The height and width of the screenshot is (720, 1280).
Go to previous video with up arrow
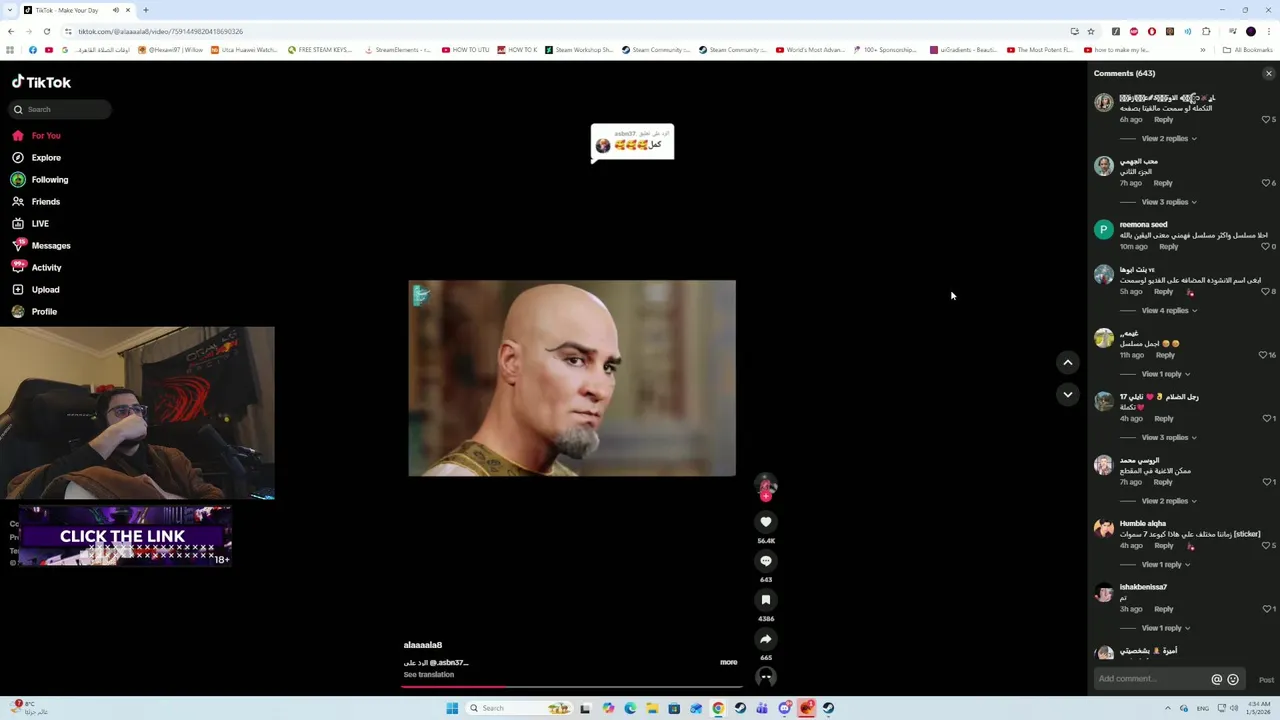[1068, 363]
